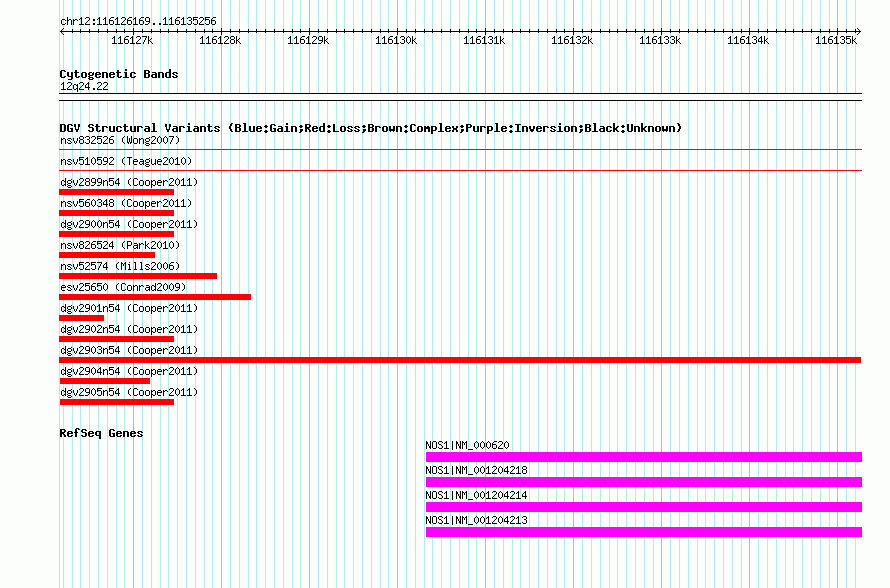Click the chr12:116126169..116135256 coordinate label
Image resolution: width=890 pixels, height=588 pixels.
(138, 22)
